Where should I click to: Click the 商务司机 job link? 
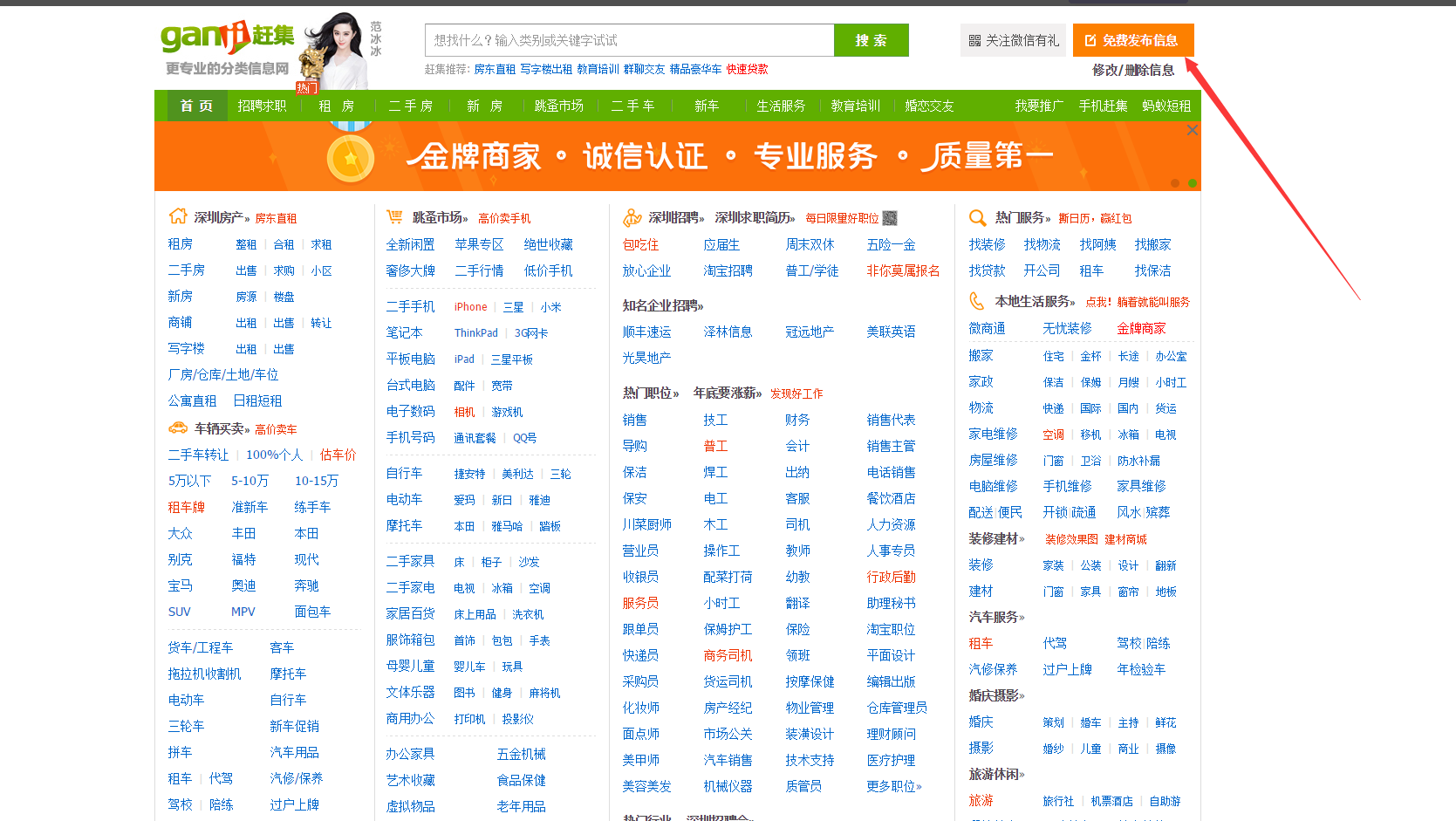[x=728, y=656]
